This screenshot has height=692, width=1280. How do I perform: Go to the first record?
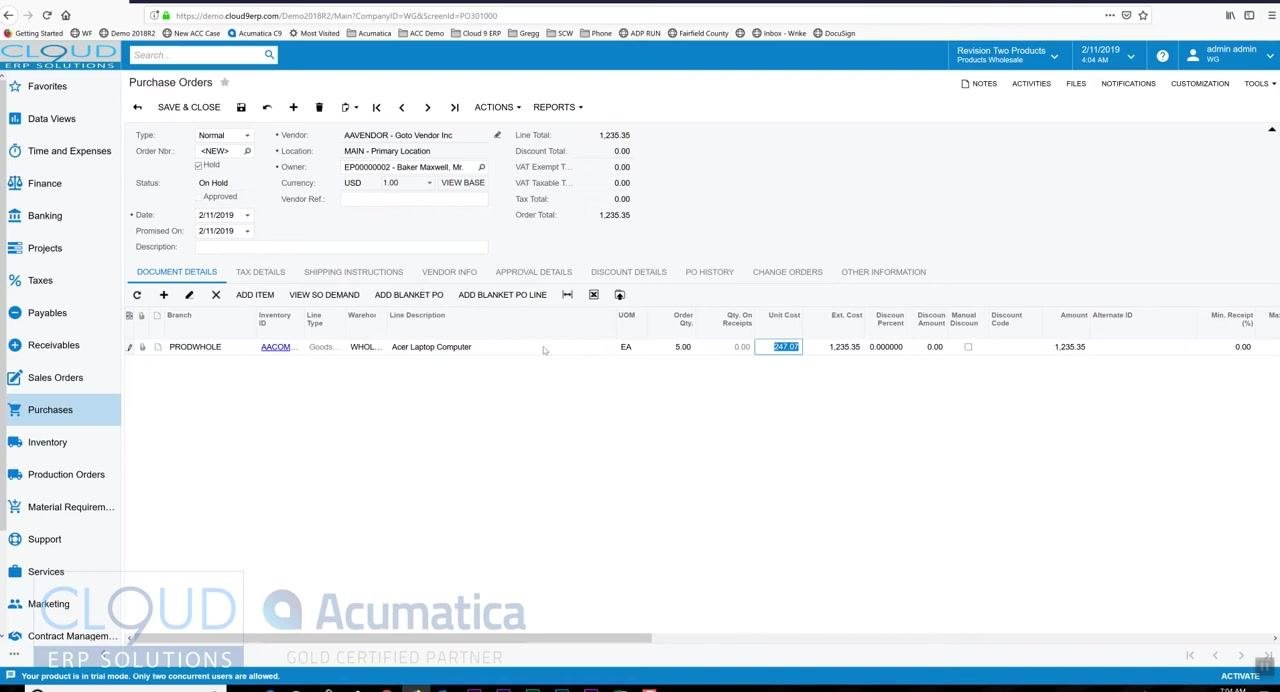coord(376,107)
